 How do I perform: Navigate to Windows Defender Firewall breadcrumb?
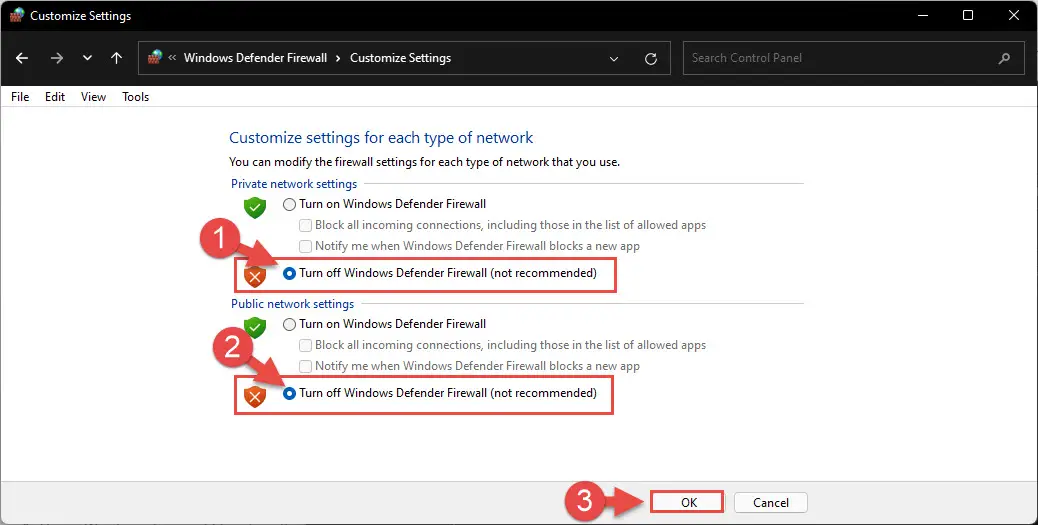click(256, 58)
